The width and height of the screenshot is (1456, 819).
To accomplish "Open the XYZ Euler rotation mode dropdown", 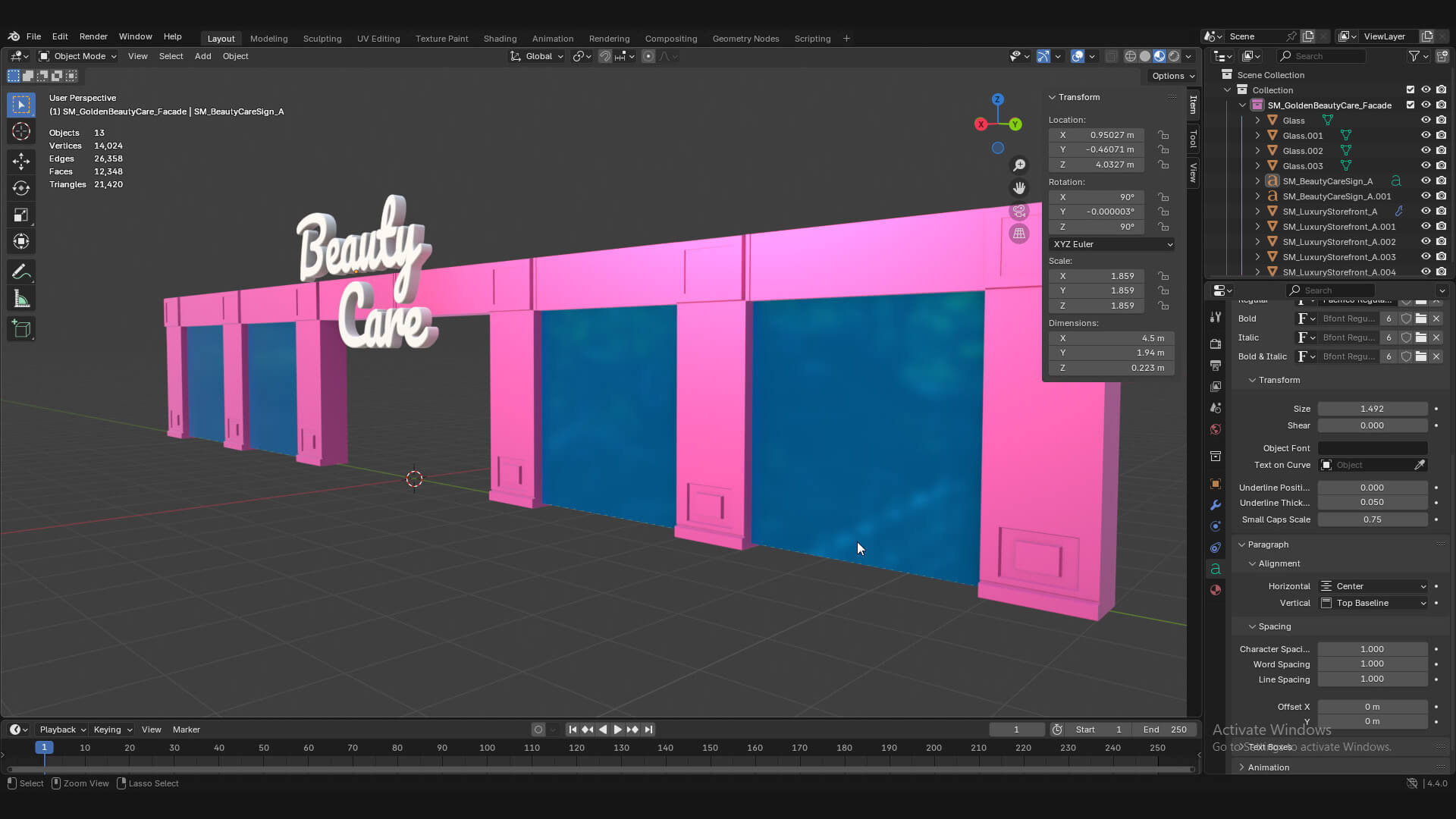I will (x=1112, y=244).
